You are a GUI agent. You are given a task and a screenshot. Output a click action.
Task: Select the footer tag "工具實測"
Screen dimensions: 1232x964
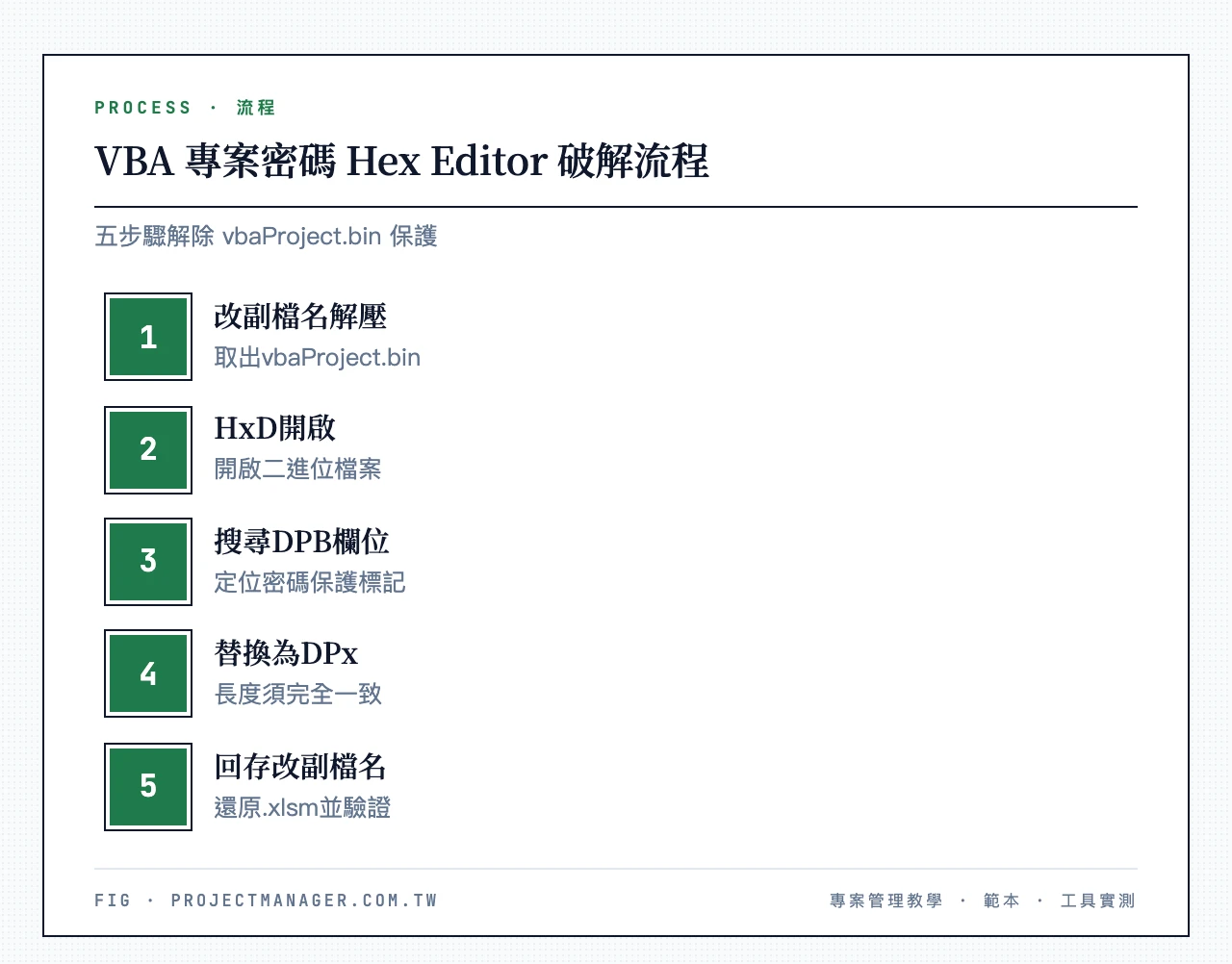coord(1098,901)
